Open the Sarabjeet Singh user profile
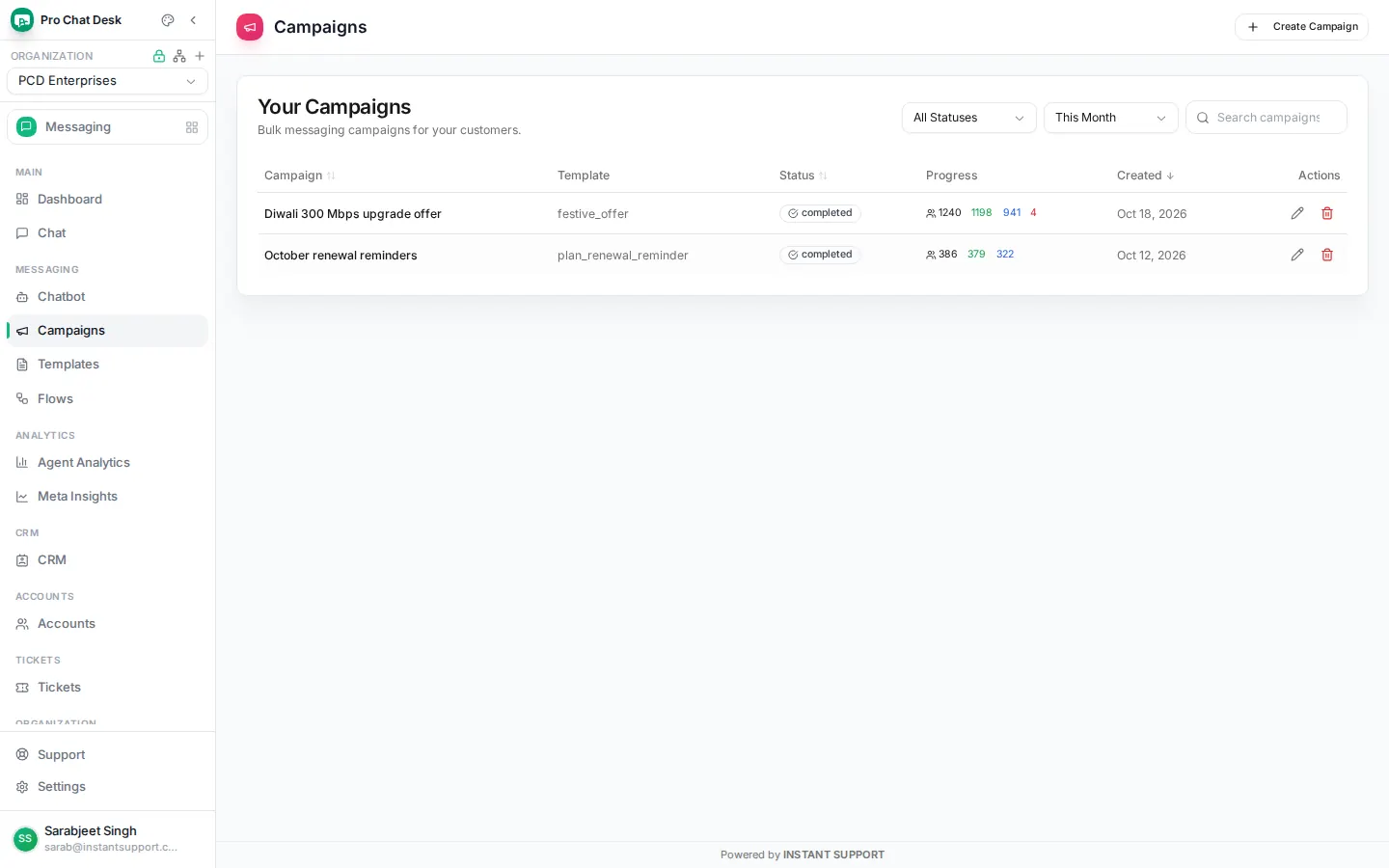Viewport: 1389px width, 868px height. click(107, 839)
